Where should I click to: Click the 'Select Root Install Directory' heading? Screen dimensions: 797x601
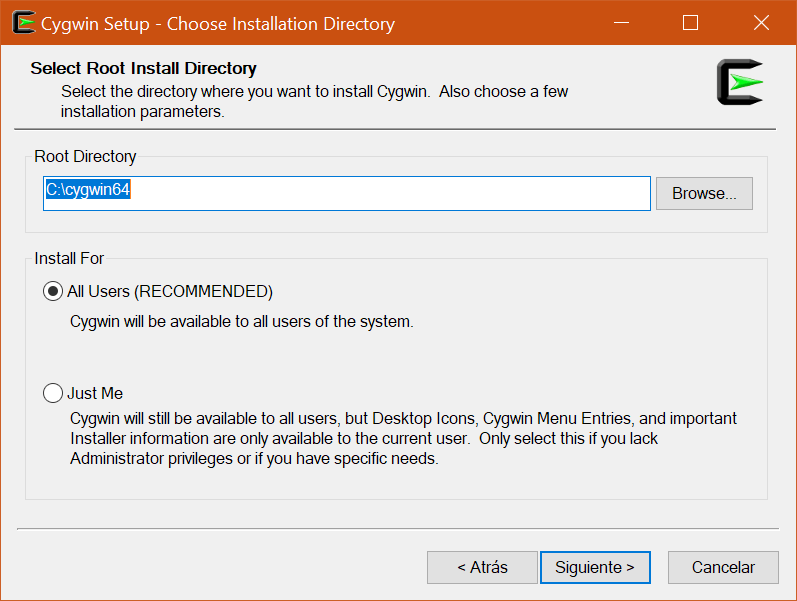point(143,68)
